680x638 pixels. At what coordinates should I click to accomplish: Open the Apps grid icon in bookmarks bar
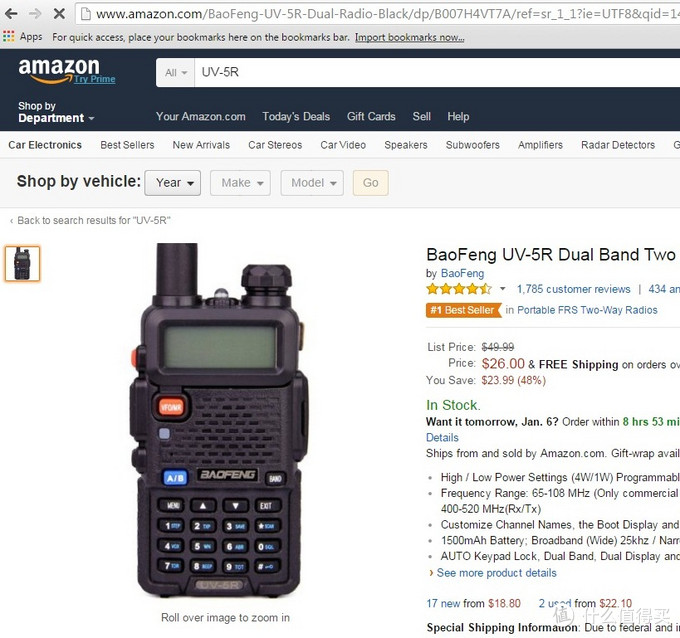(8, 36)
